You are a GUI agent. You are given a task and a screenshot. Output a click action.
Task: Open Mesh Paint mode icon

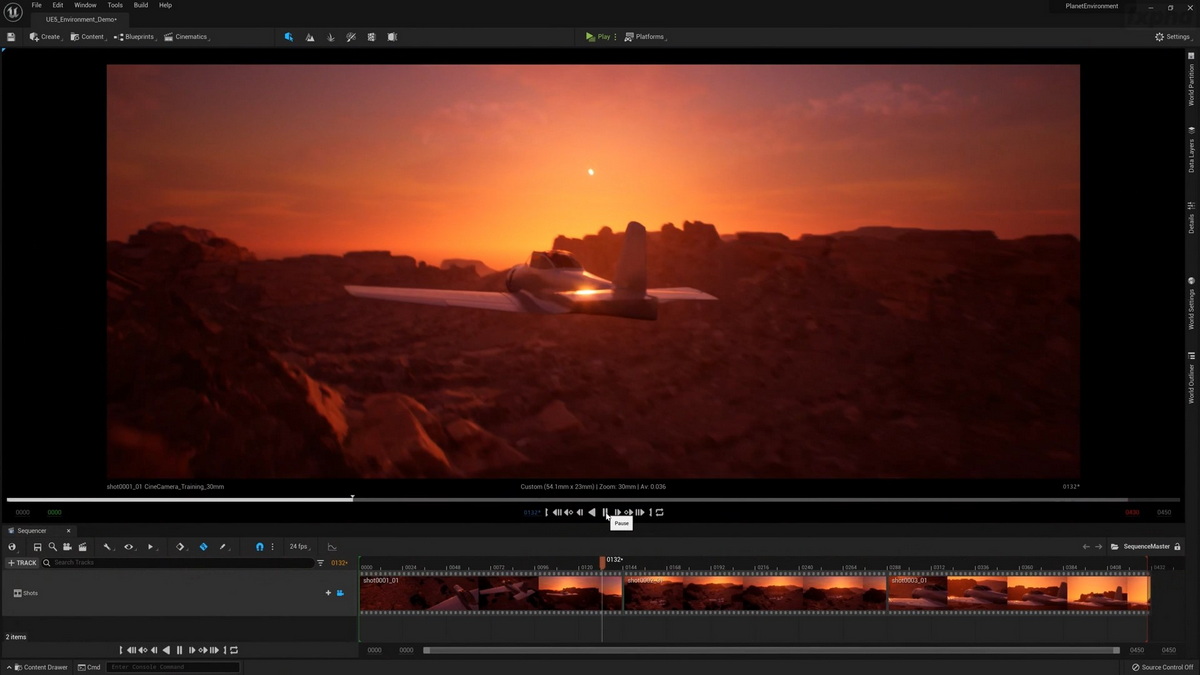coord(351,37)
